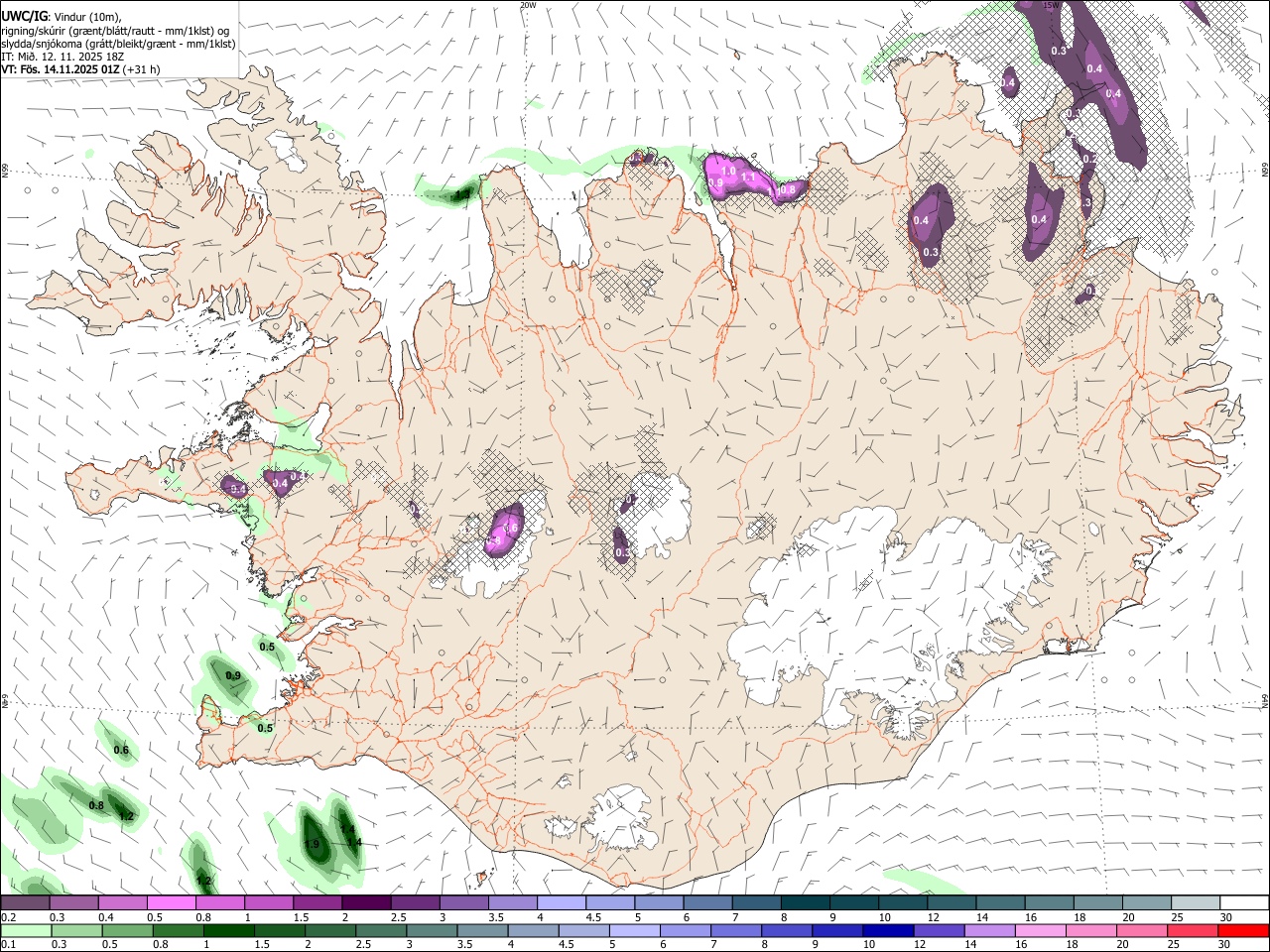
Task: Select the 'slydda/snjókoma' legend description line
Action: [118, 44]
